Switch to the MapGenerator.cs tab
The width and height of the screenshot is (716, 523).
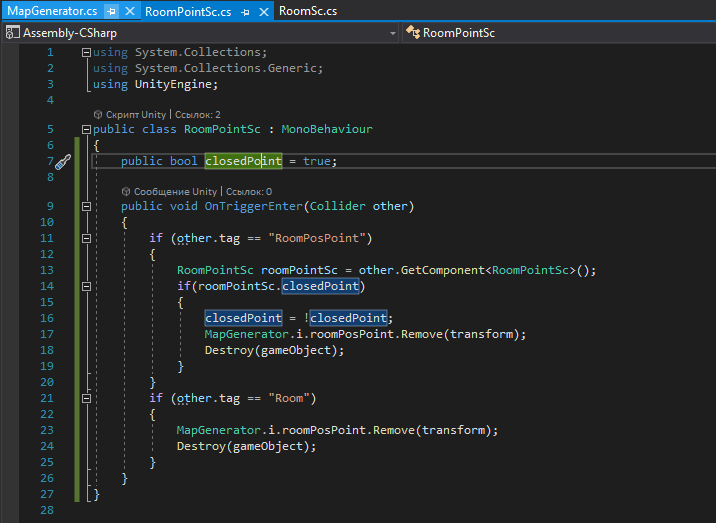[52, 11]
